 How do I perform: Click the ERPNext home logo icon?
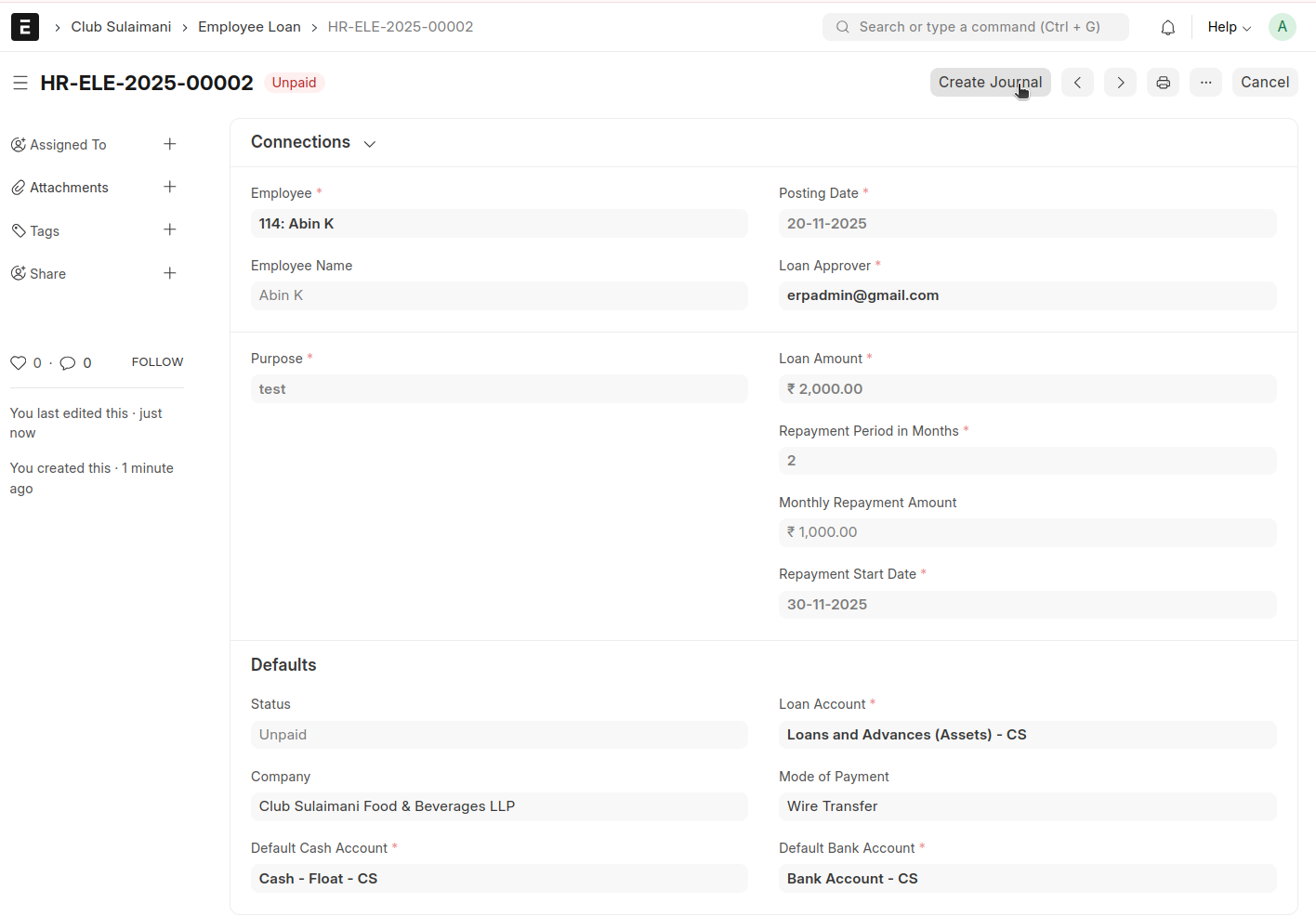point(25,27)
